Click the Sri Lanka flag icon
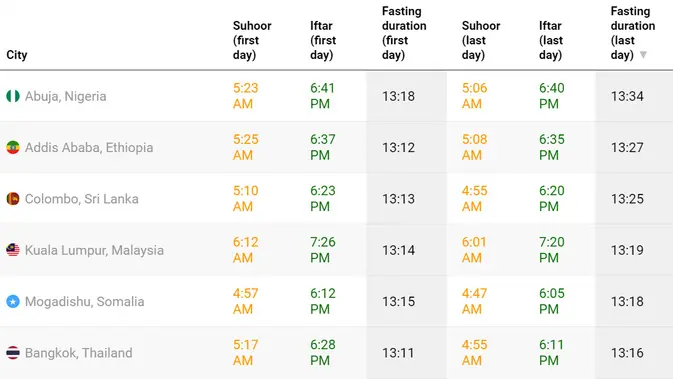Viewport: 673px width, 379px height. point(13,199)
